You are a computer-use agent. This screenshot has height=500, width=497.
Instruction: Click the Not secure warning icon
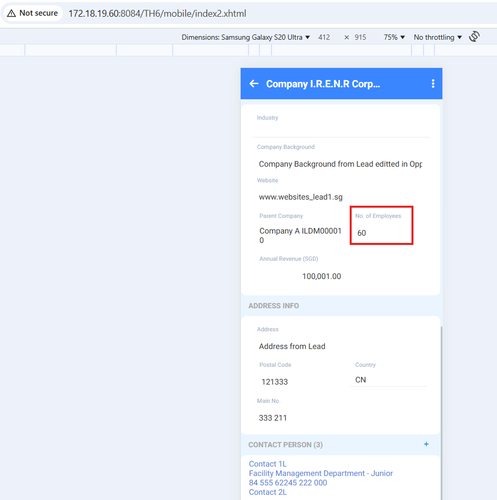[x=11, y=13]
